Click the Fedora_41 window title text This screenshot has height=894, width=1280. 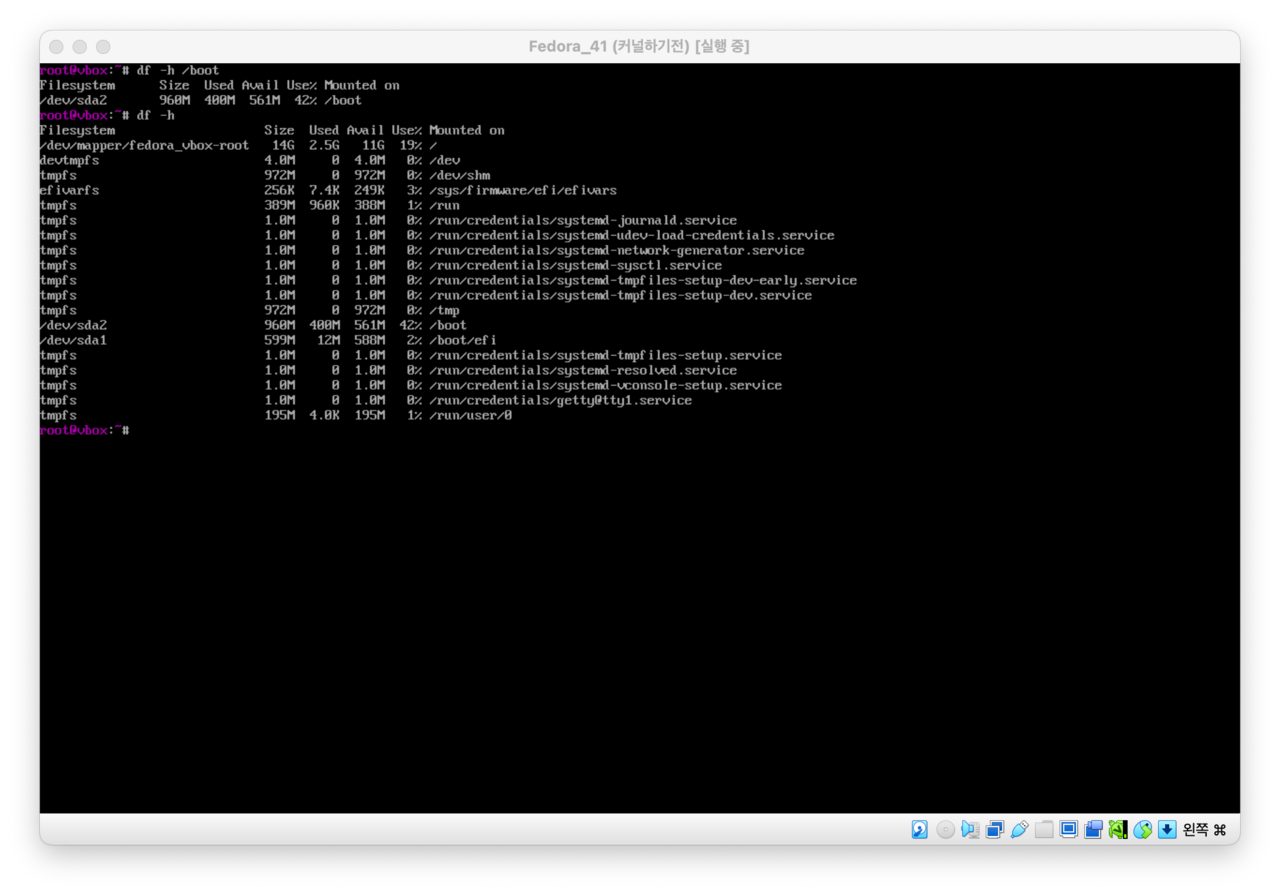639,47
